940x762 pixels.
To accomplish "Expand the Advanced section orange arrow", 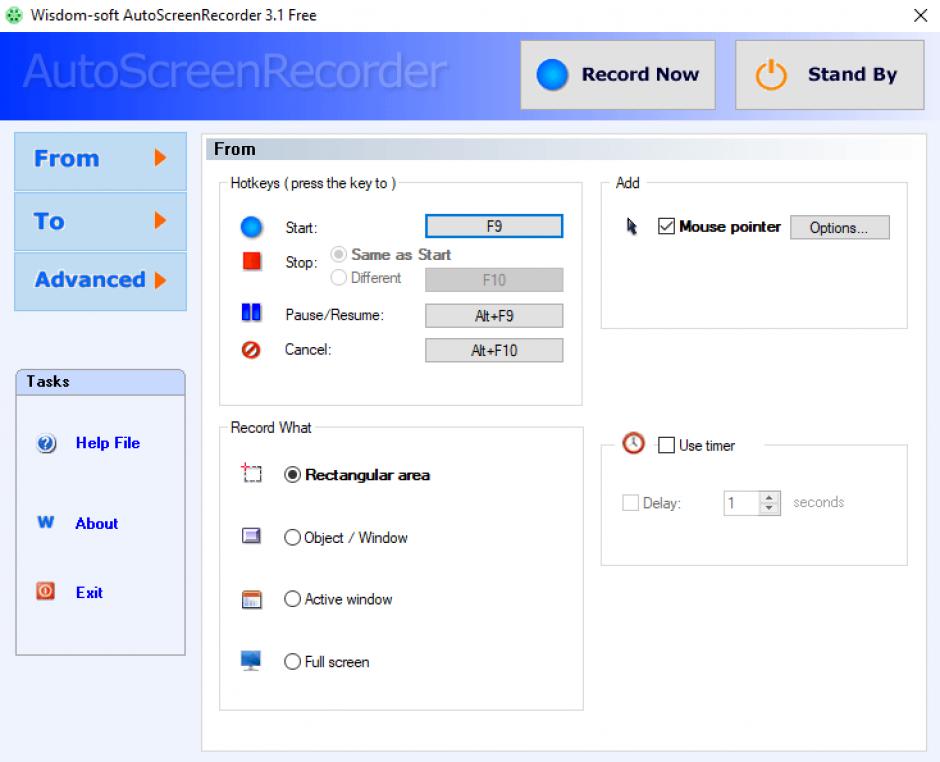I will pyautogui.click(x=159, y=280).
